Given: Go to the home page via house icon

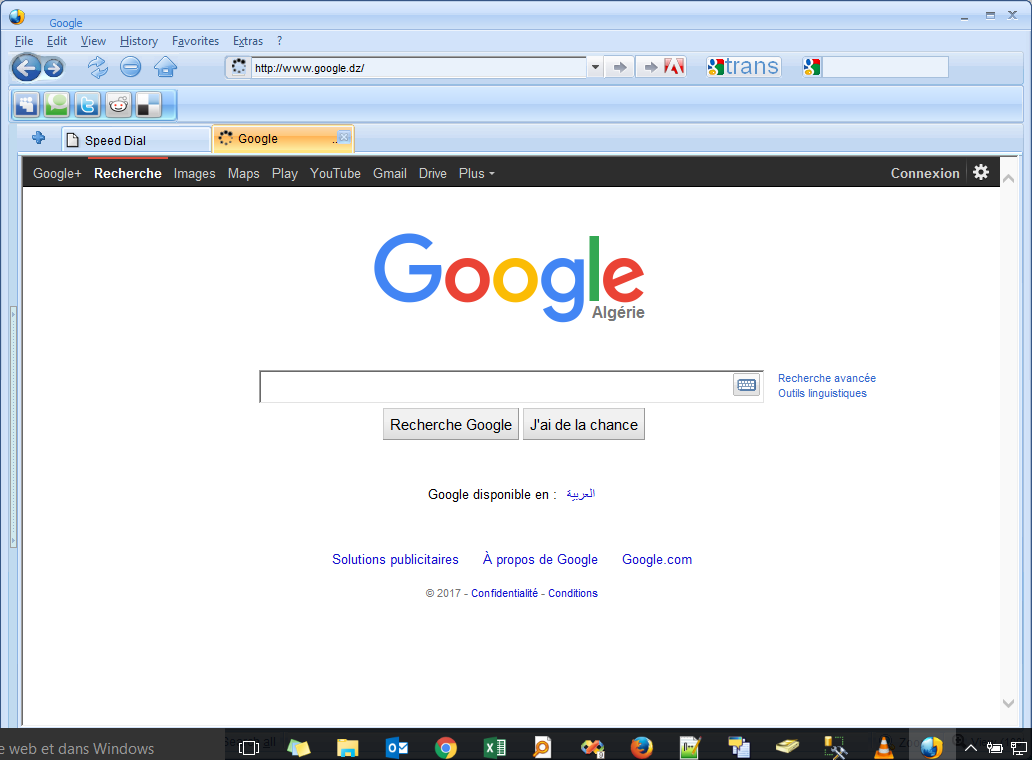Looking at the screenshot, I should (165, 67).
